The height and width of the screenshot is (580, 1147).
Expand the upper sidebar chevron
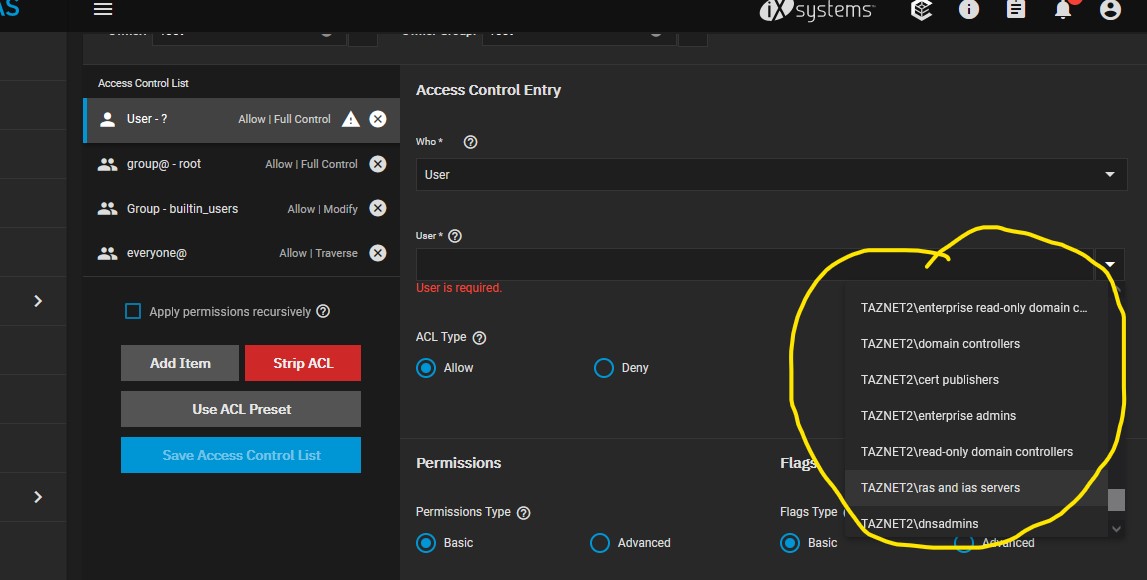pos(38,301)
